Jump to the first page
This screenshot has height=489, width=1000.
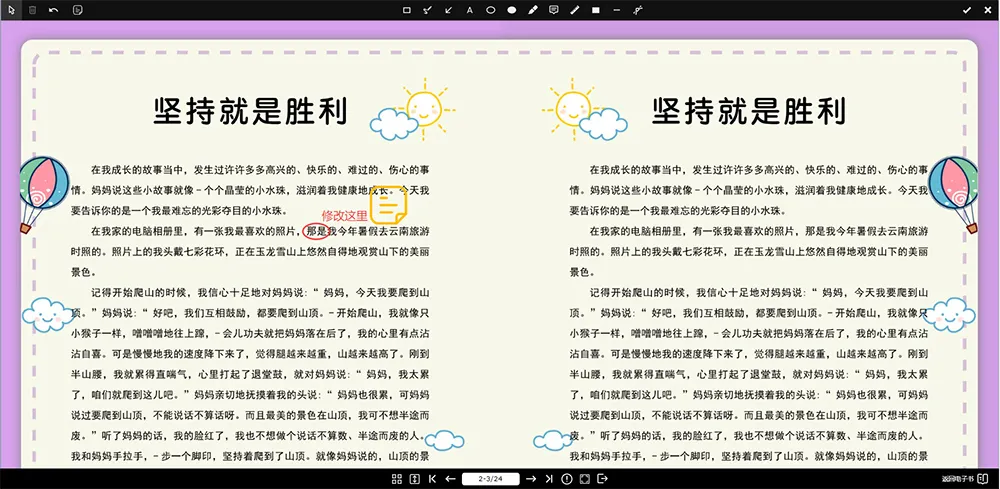432,479
